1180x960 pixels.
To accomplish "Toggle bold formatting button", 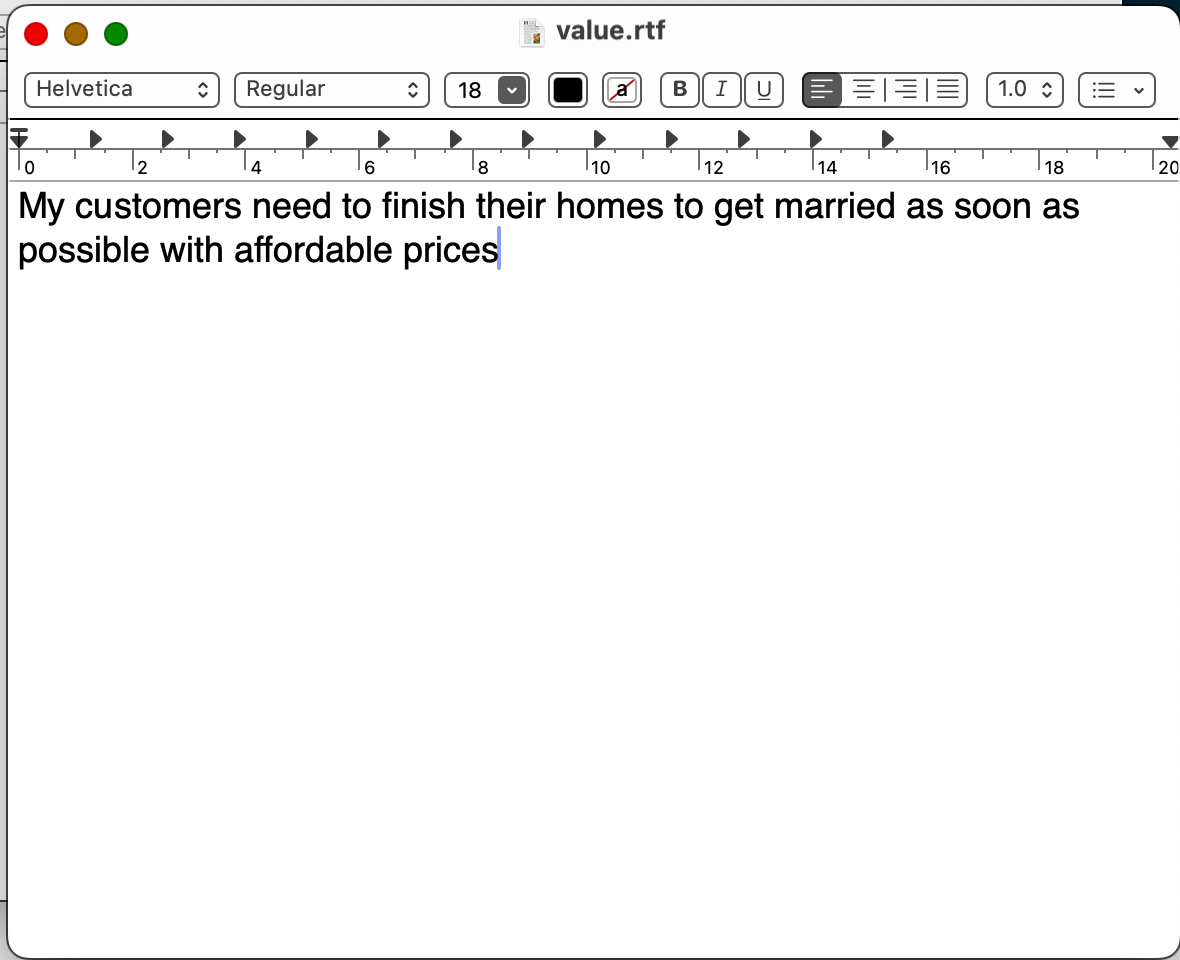I will pyautogui.click(x=680, y=90).
